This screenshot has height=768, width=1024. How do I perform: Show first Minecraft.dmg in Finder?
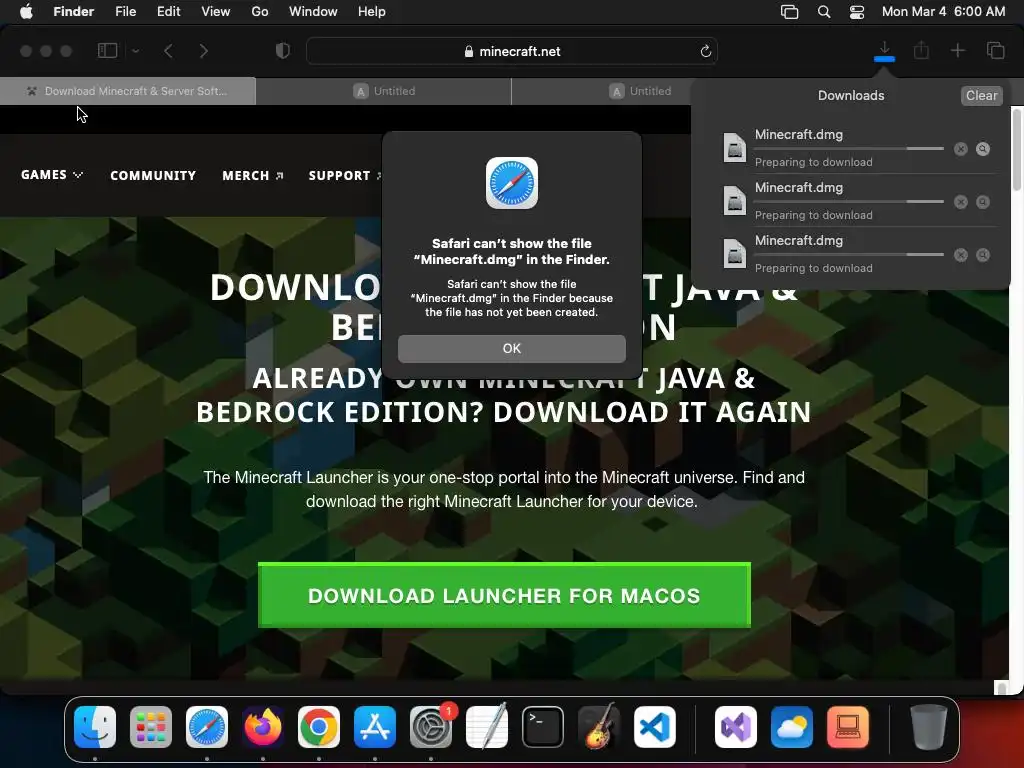982,149
